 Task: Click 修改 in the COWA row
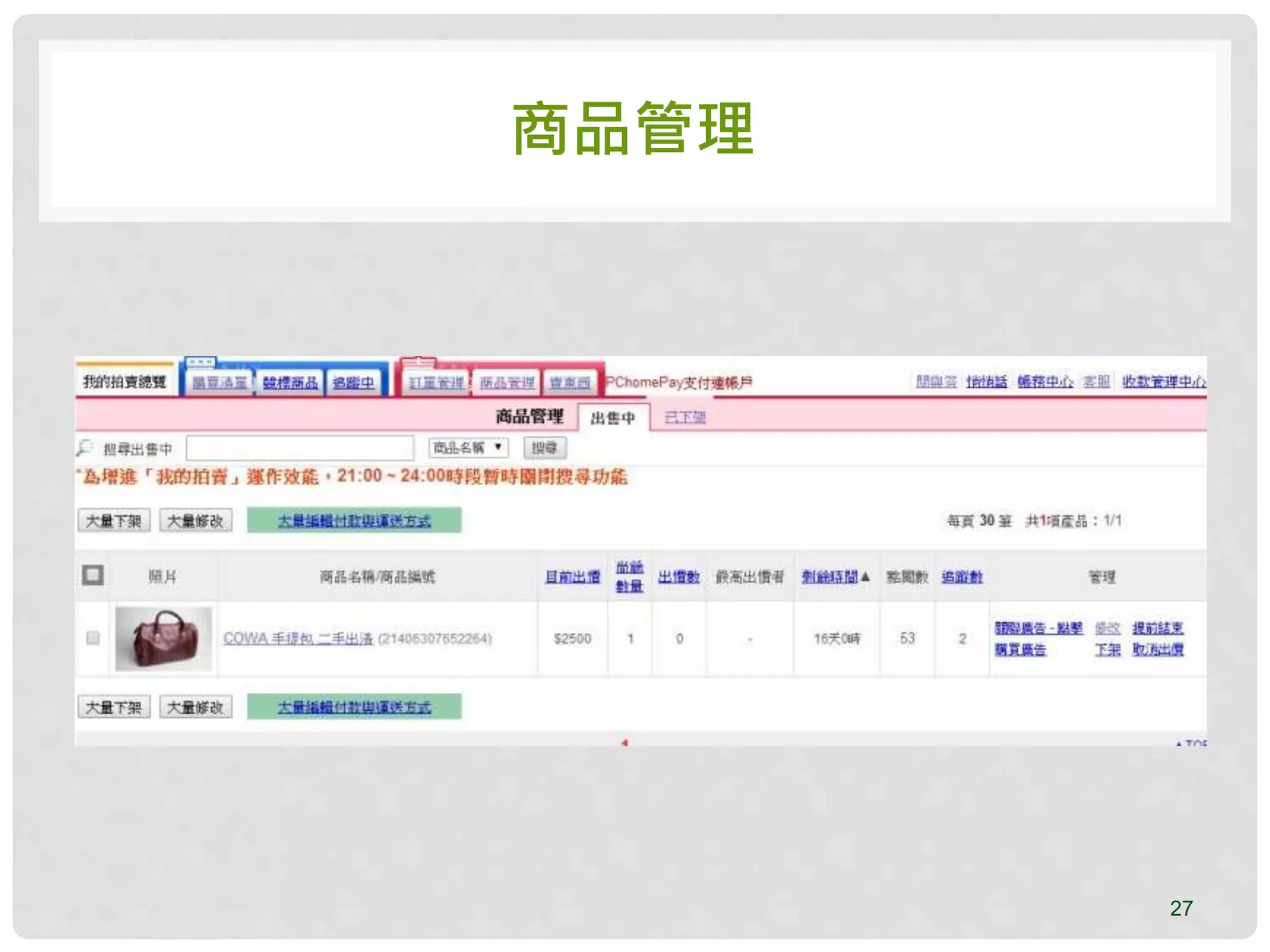point(1108,628)
